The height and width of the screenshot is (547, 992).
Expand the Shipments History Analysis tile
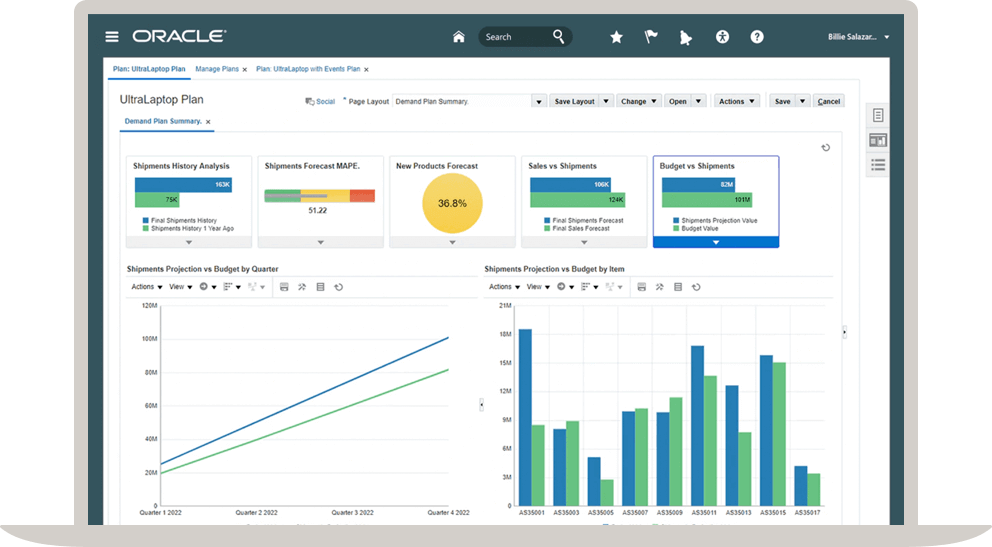189,242
